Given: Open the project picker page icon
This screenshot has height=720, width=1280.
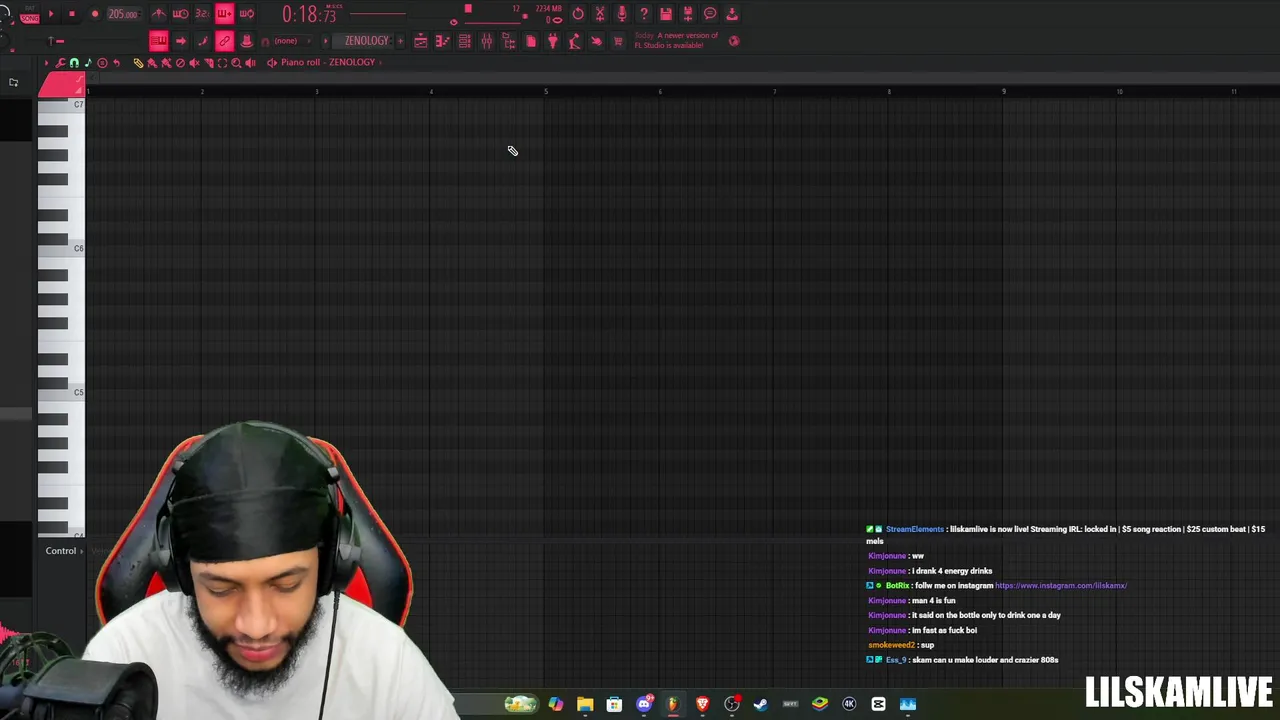Looking at the screenshot, I should click(531, 41).
